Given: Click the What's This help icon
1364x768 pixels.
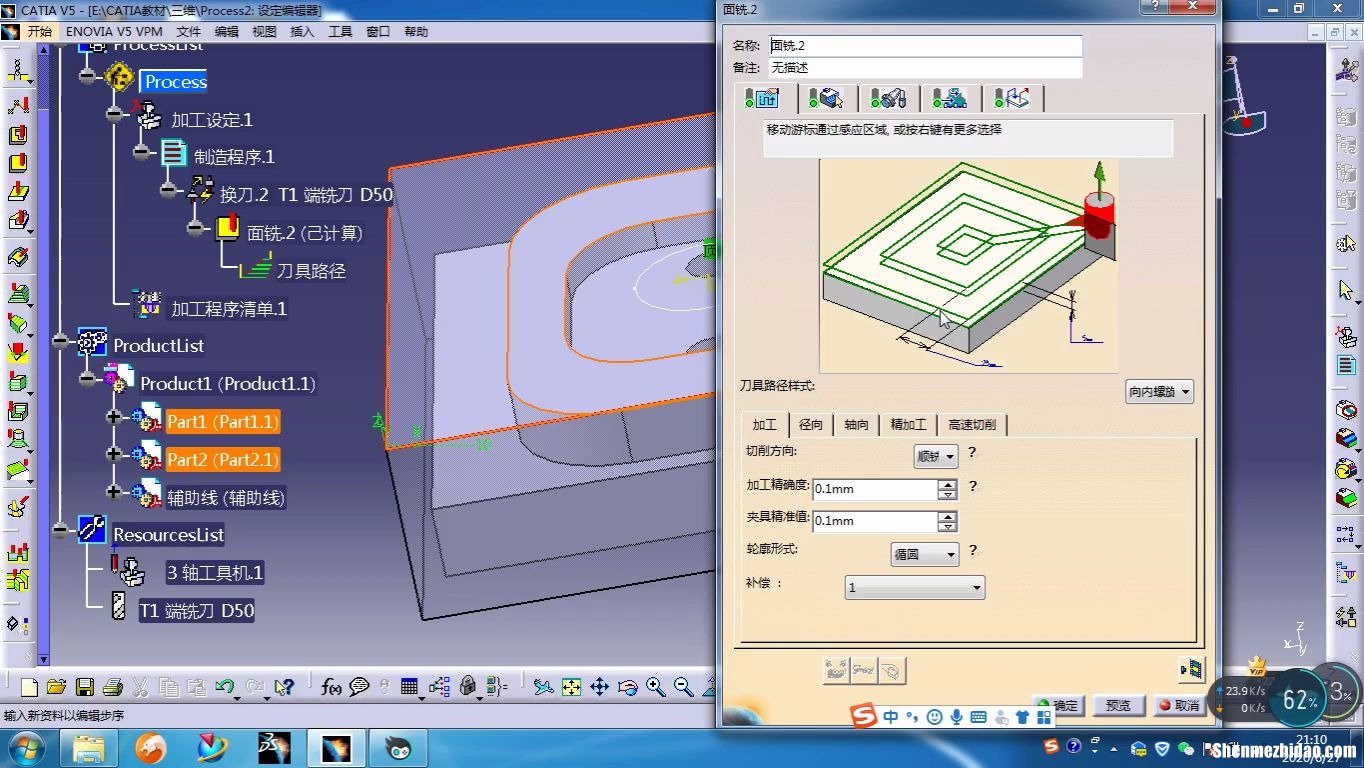Looking at the screenshot, I should point(284,687).
